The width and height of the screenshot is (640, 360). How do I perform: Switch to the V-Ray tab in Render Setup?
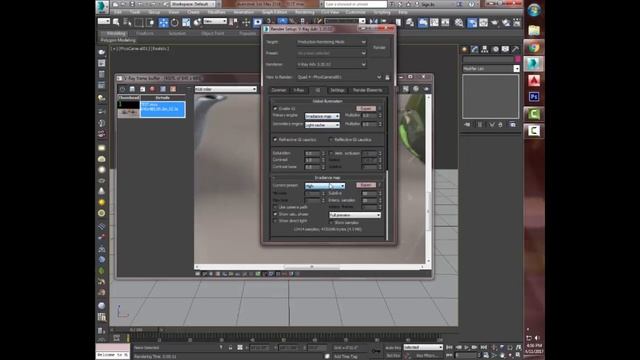(x=299, y=90)
